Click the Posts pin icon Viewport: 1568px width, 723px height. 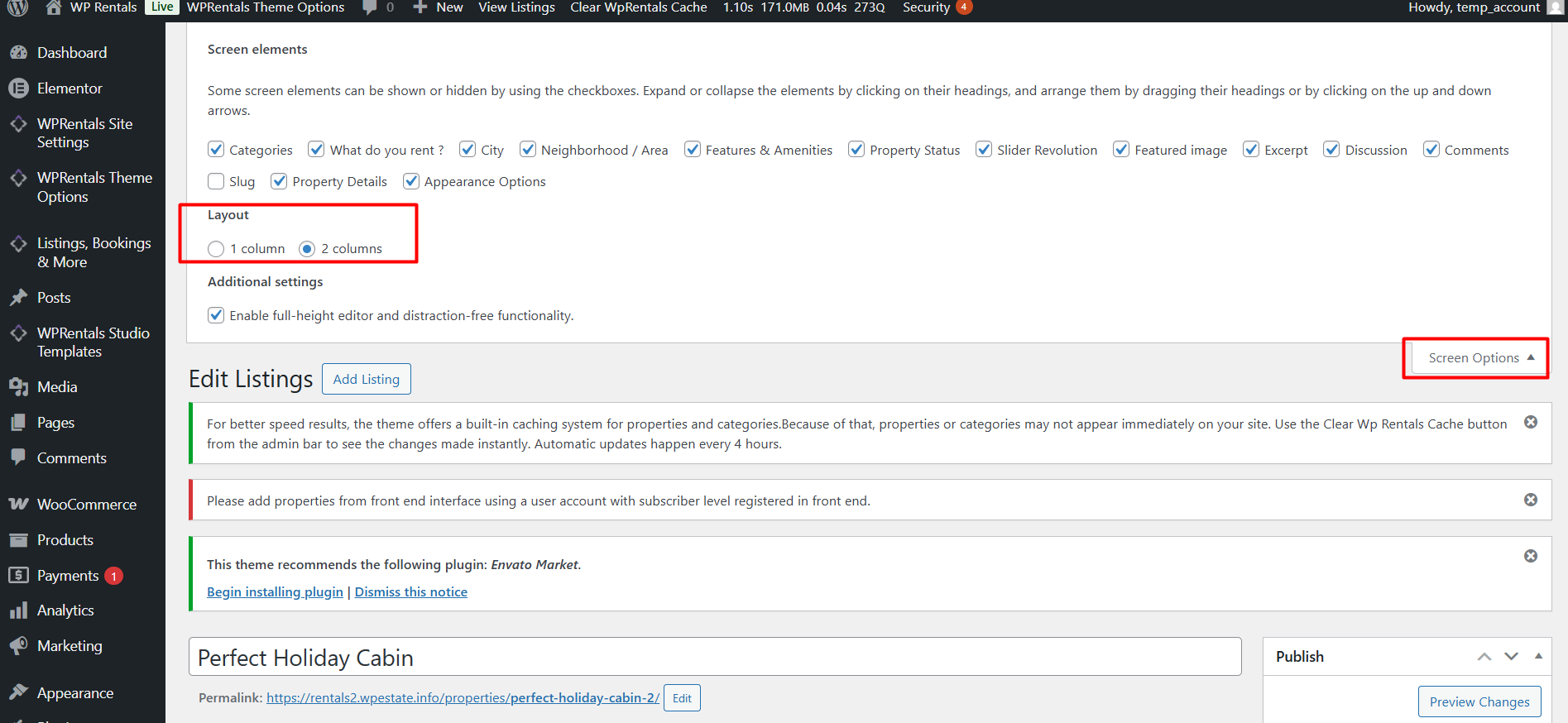[x=18, y=297]
